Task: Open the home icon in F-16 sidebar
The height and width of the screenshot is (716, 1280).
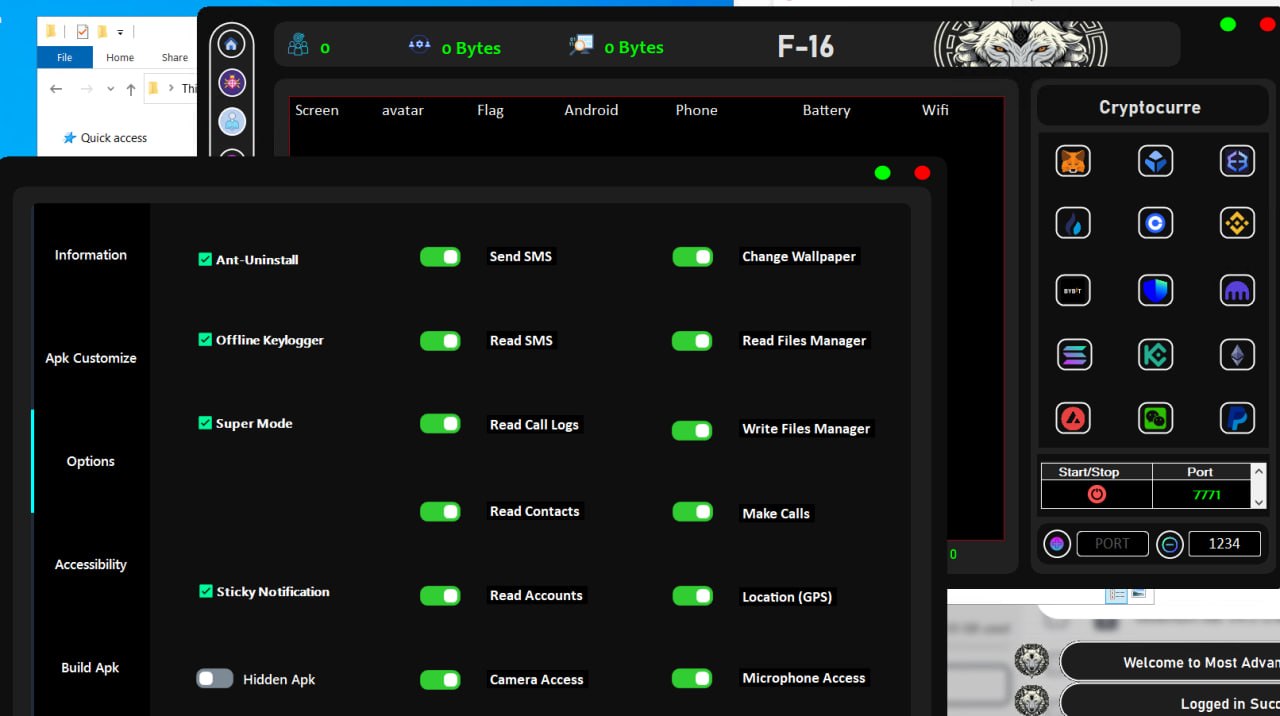Action: point(232,44)
